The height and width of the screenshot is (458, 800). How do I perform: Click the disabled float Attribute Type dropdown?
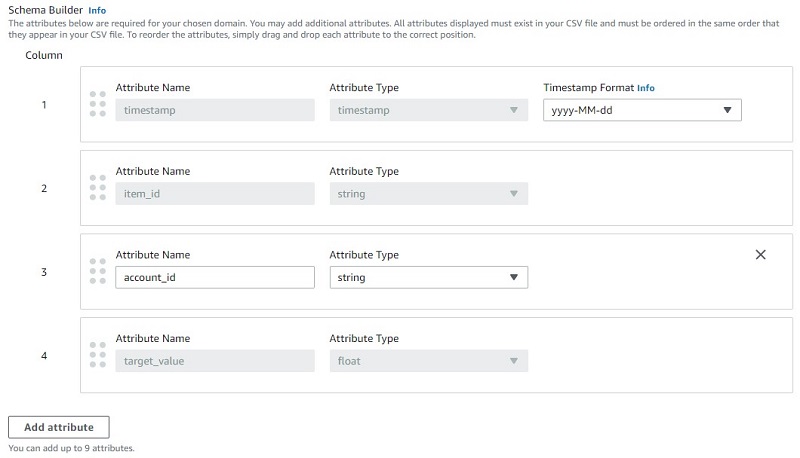click(x=429, y=361)
